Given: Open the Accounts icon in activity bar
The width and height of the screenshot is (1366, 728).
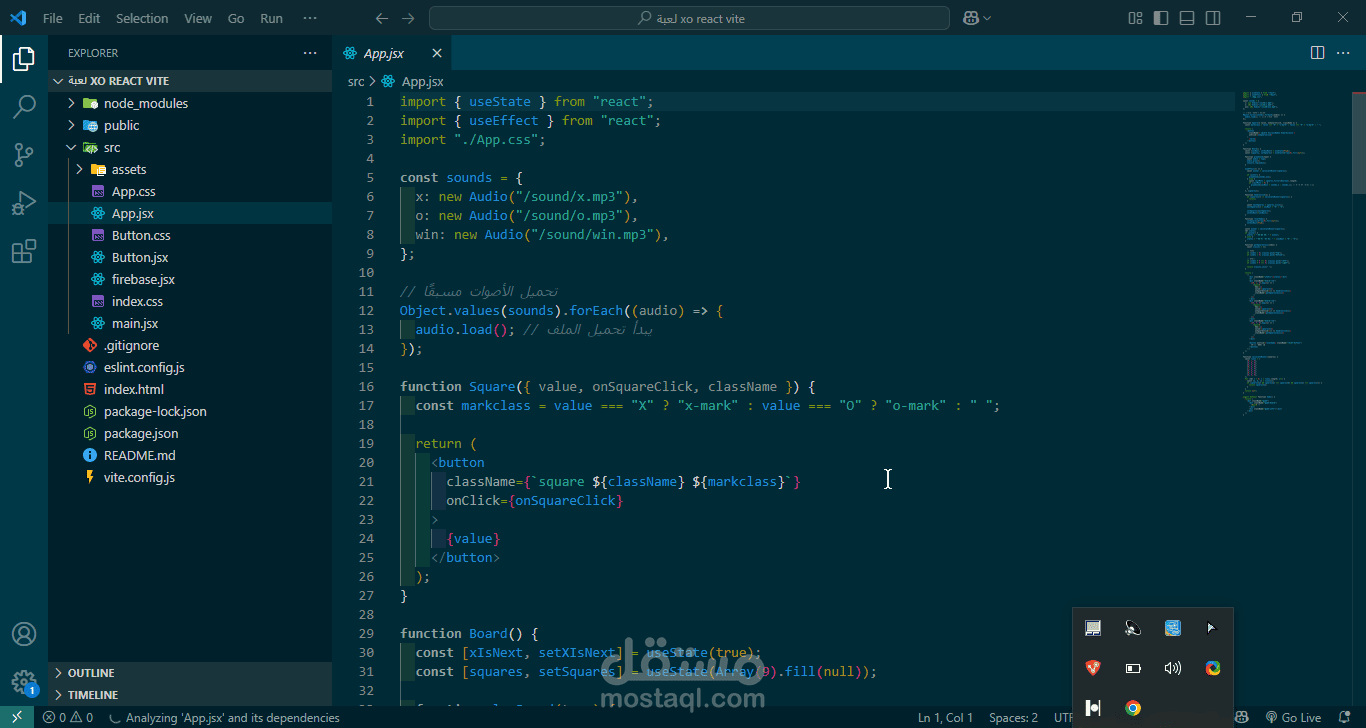Looking at the screenshot, I should coord(24,634).
